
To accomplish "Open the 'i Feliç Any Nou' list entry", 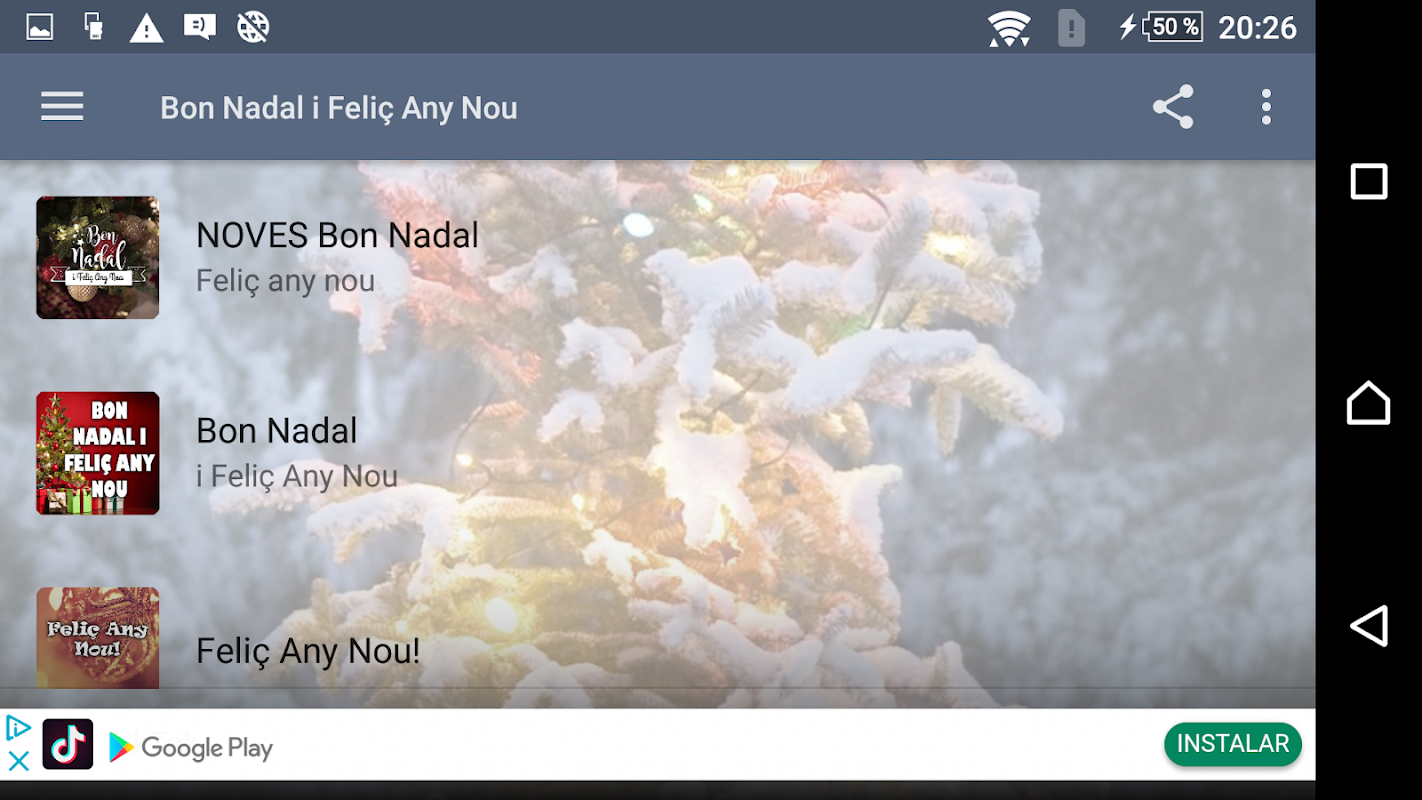I will [x=658, y=453].
